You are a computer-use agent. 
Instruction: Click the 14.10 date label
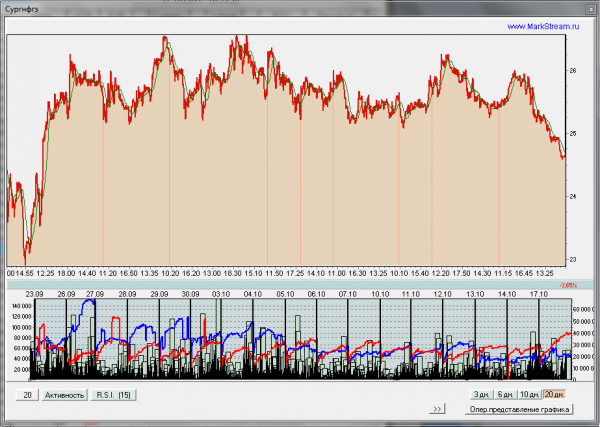507,294
